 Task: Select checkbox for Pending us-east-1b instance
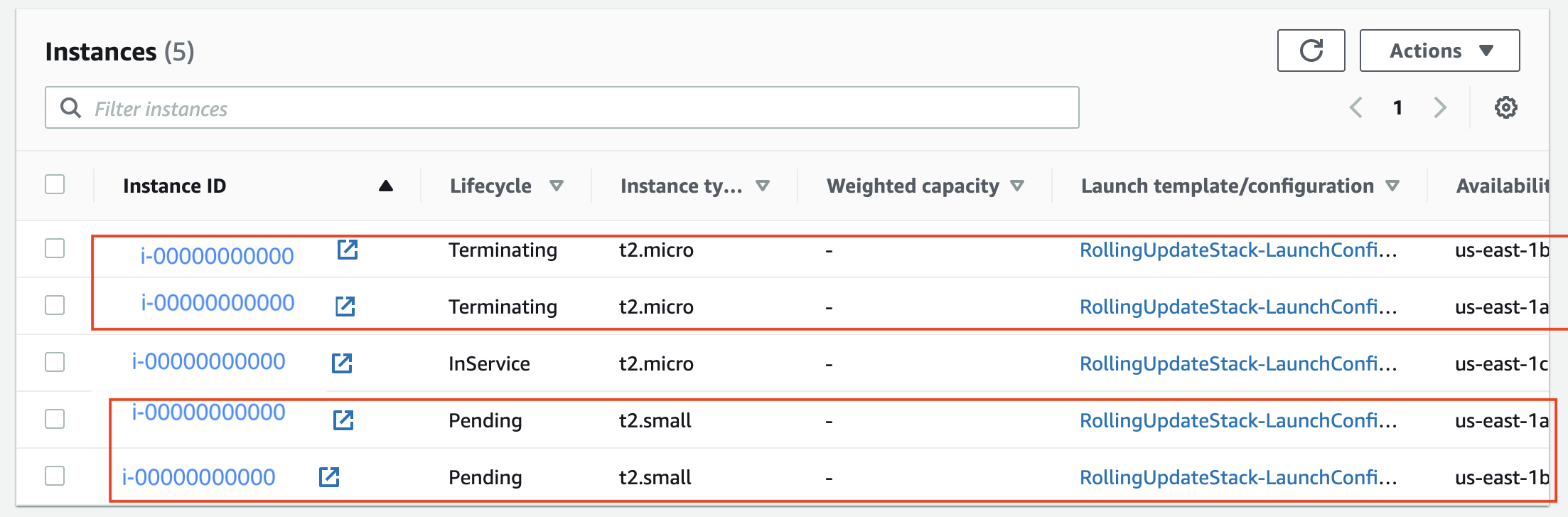pos(55,476)
